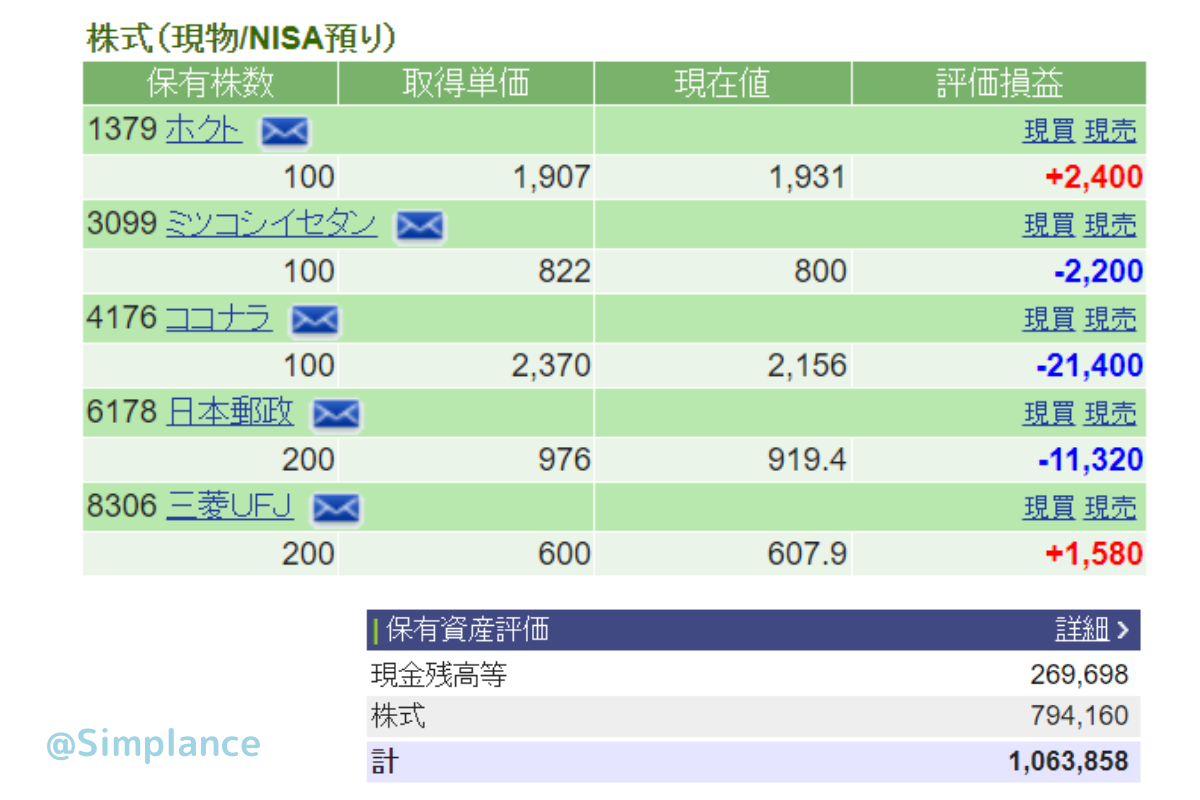The image size is (1200, 800).
Task: Click 現売 for ホクト
Action: (1110, 131)
